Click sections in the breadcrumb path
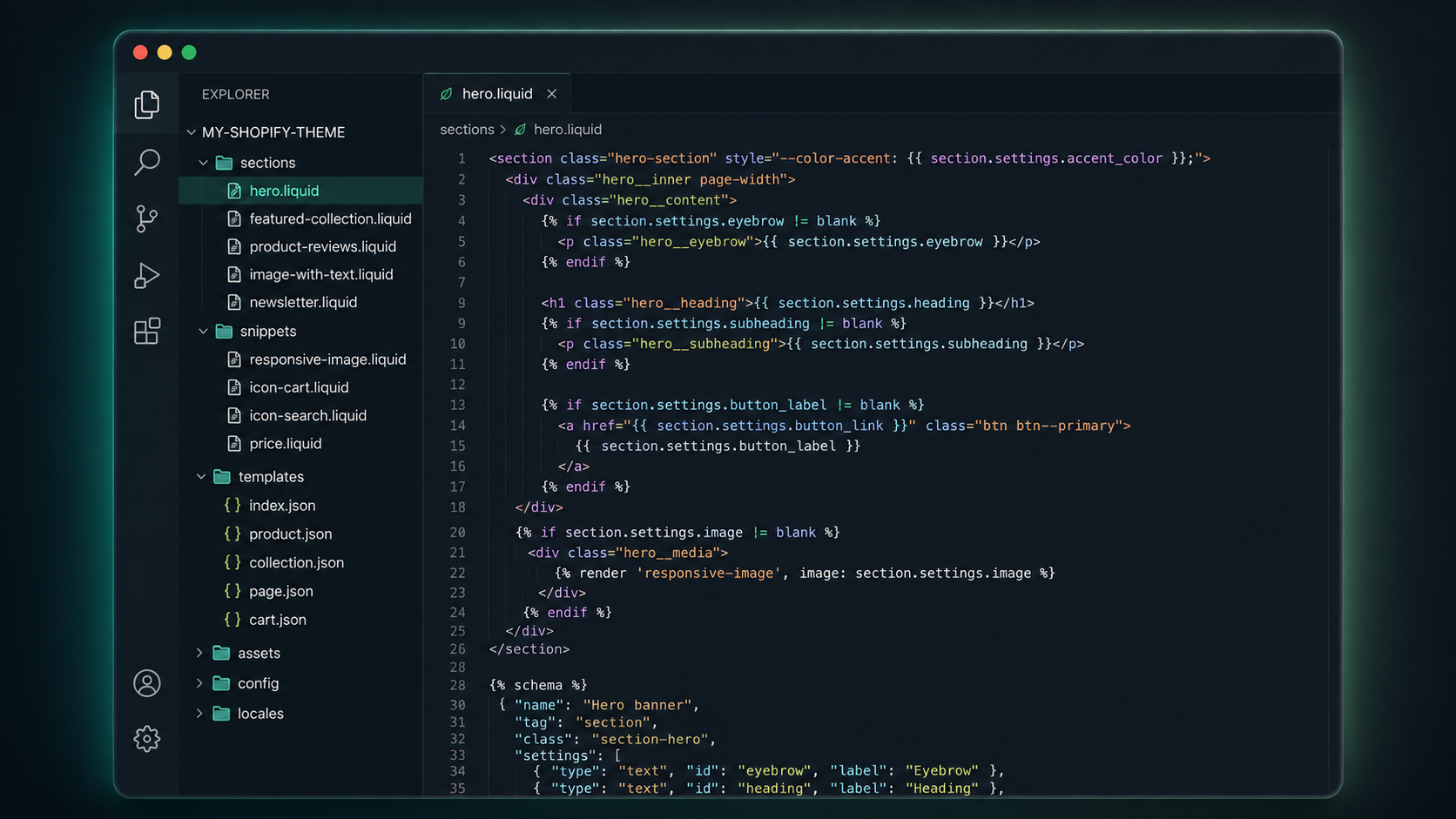The width and height of the screenshot is (1456, 819). 467,130
